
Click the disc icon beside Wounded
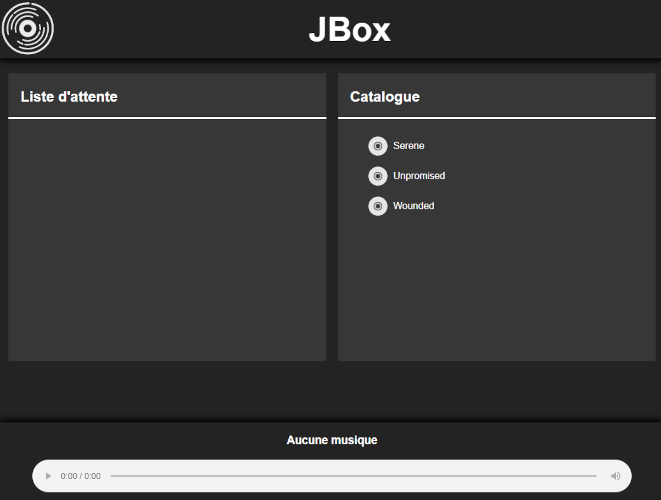378,206
